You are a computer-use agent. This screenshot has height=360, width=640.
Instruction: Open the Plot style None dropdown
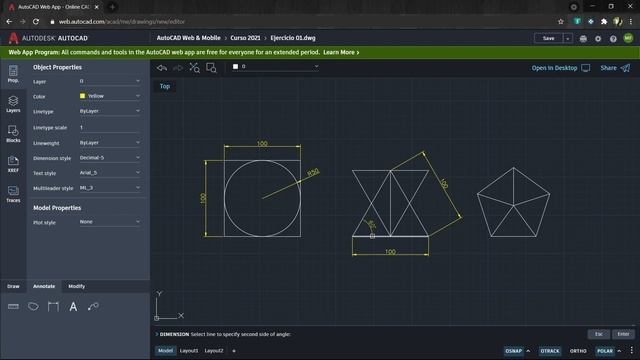[x=110, y=222]
